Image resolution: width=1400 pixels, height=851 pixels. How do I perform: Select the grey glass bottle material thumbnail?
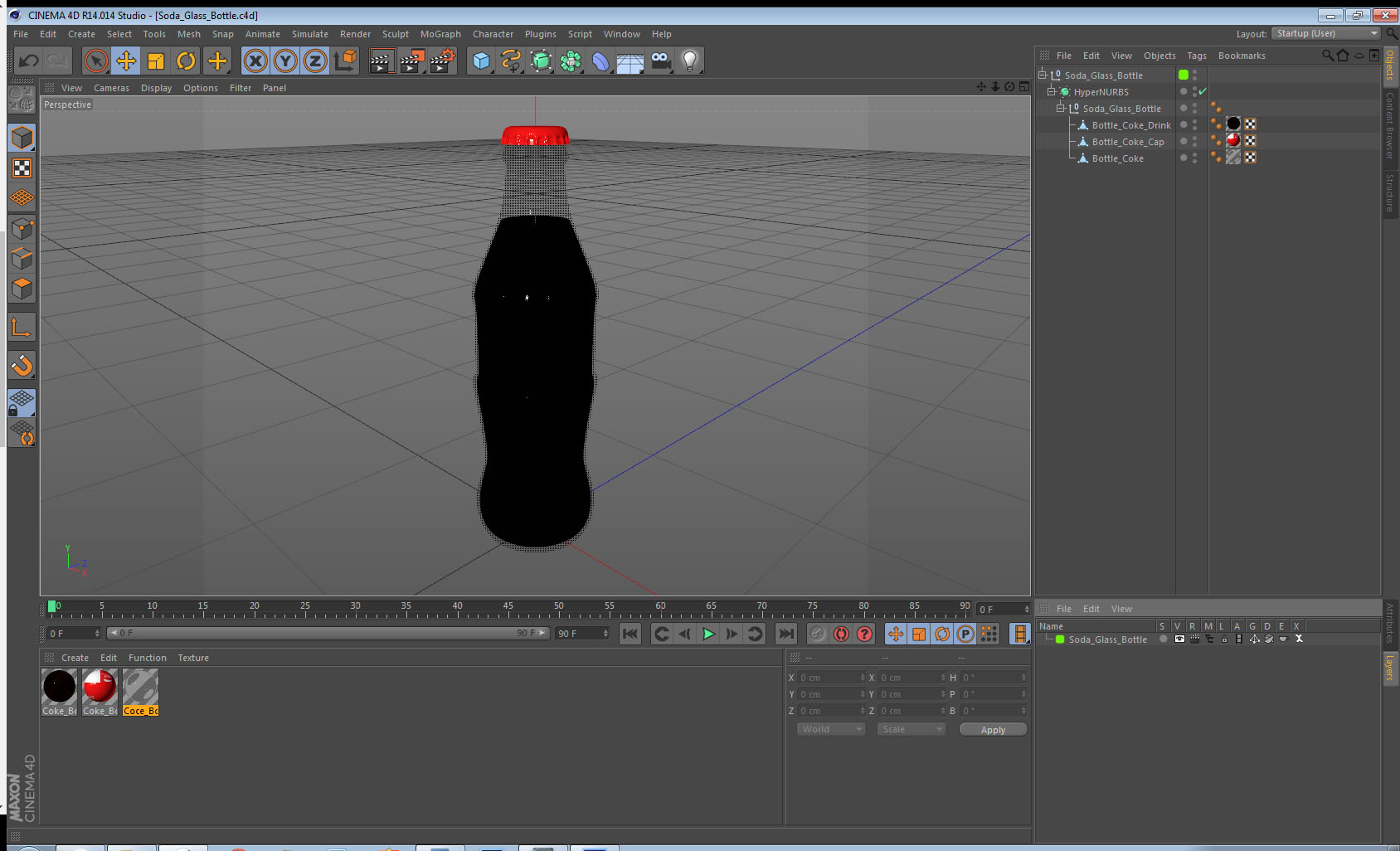coord(140,687)
